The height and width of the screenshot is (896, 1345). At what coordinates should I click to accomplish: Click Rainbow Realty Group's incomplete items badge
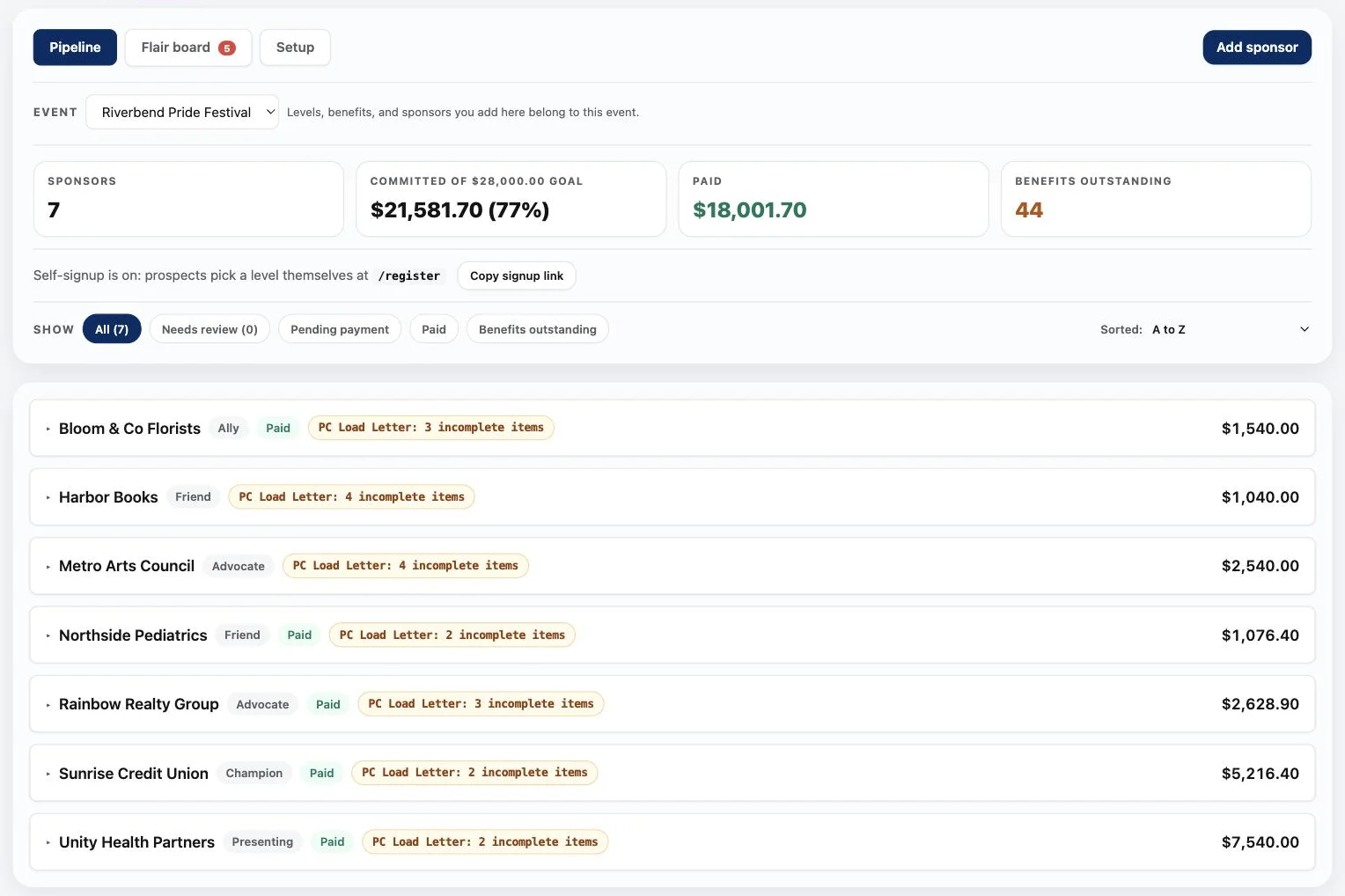(x=481, y=704)
